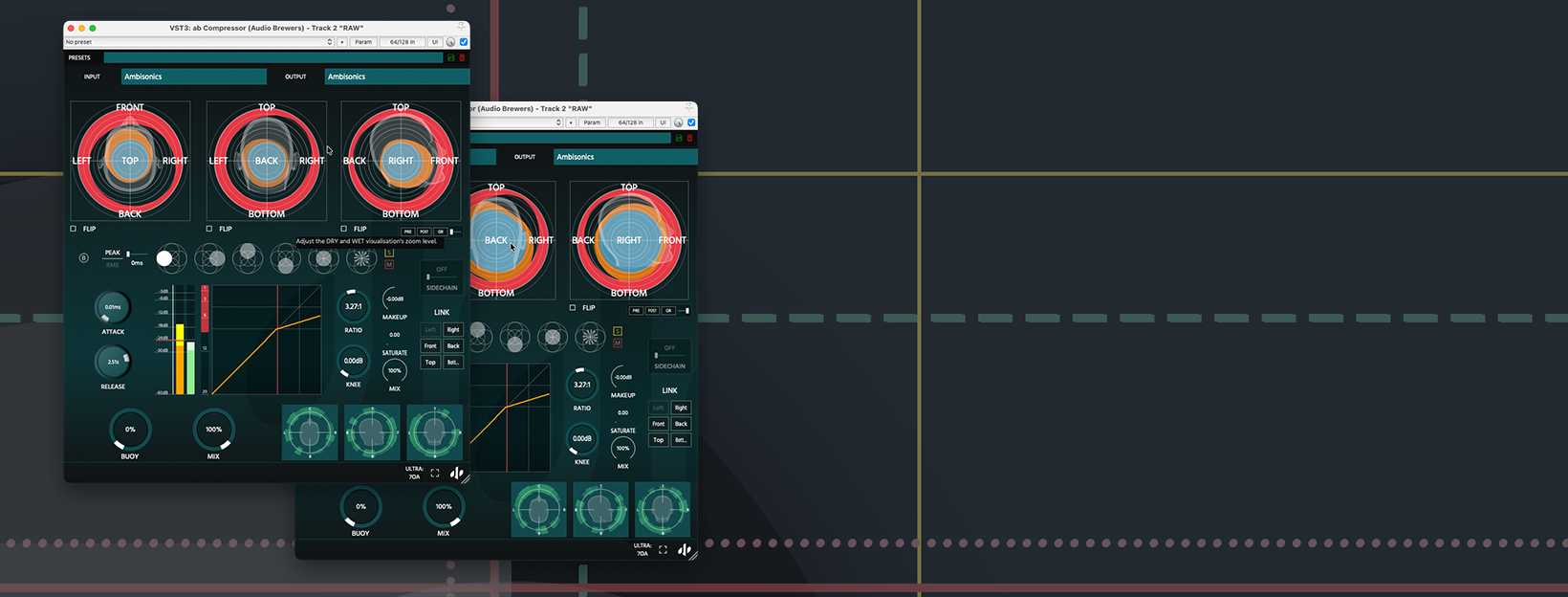Open the OUTPUT Ambisonics dropdown in front window
Viewport: 1568px width, 597px height.
pyautogui.click(x=397, y=77)
